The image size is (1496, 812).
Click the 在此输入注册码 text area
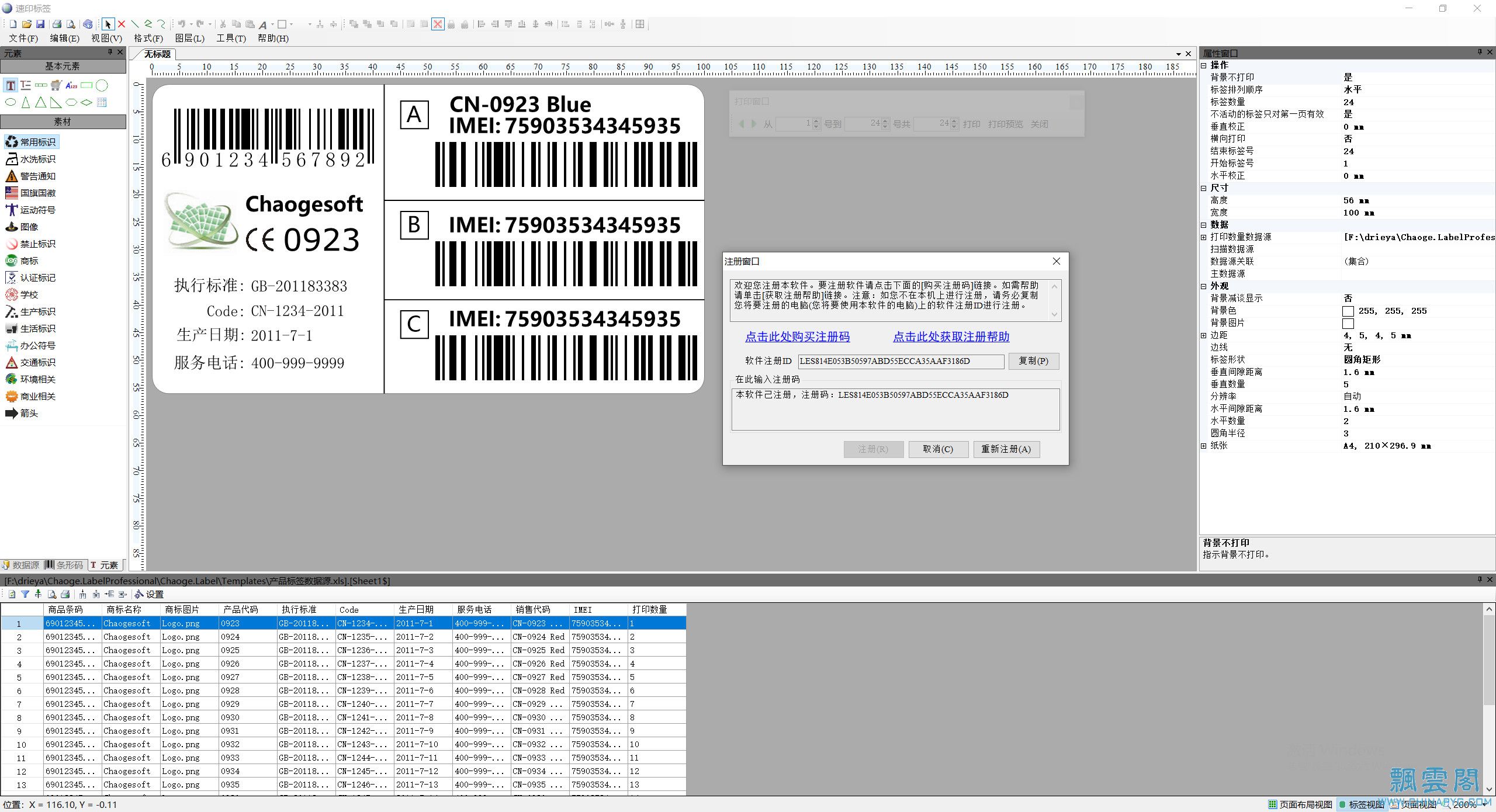tap(895, 410)
